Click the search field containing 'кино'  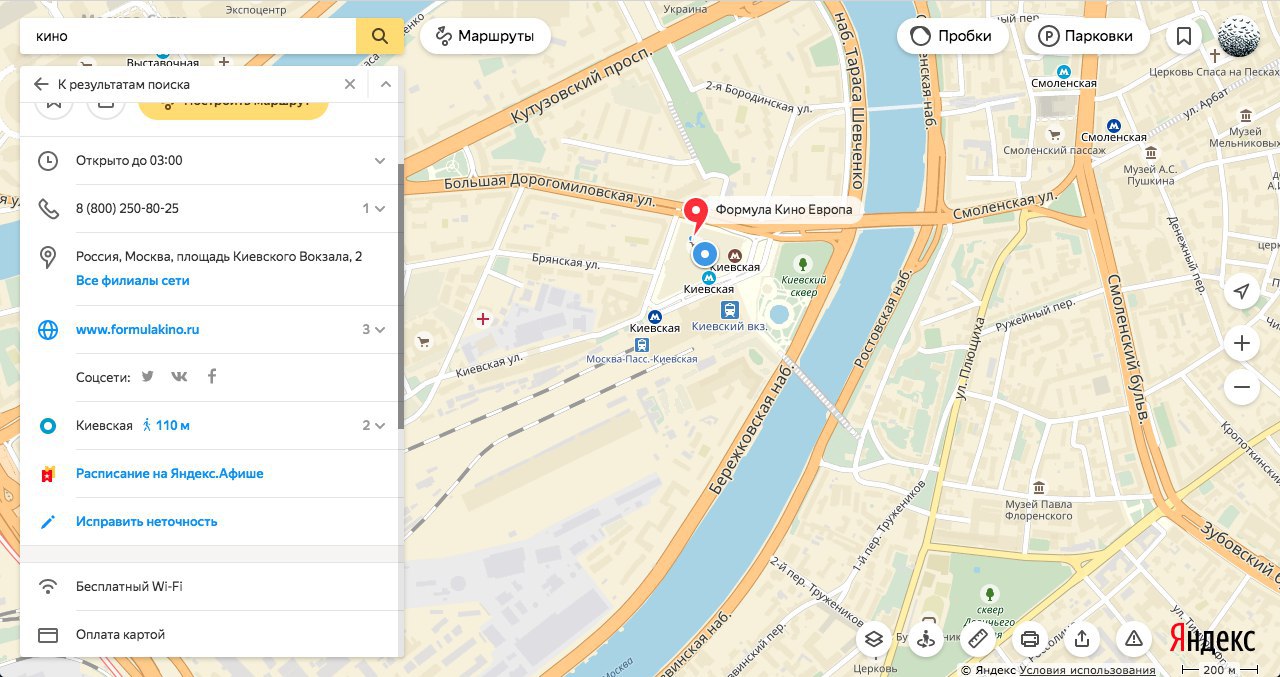[188, 36]
